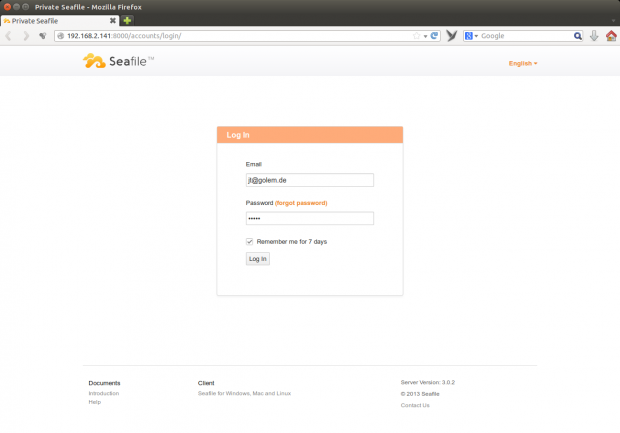The width and height of the screenshot is (620, 433).
Task: Click the paw icon beside the address bar
Action: click(43, 36)
